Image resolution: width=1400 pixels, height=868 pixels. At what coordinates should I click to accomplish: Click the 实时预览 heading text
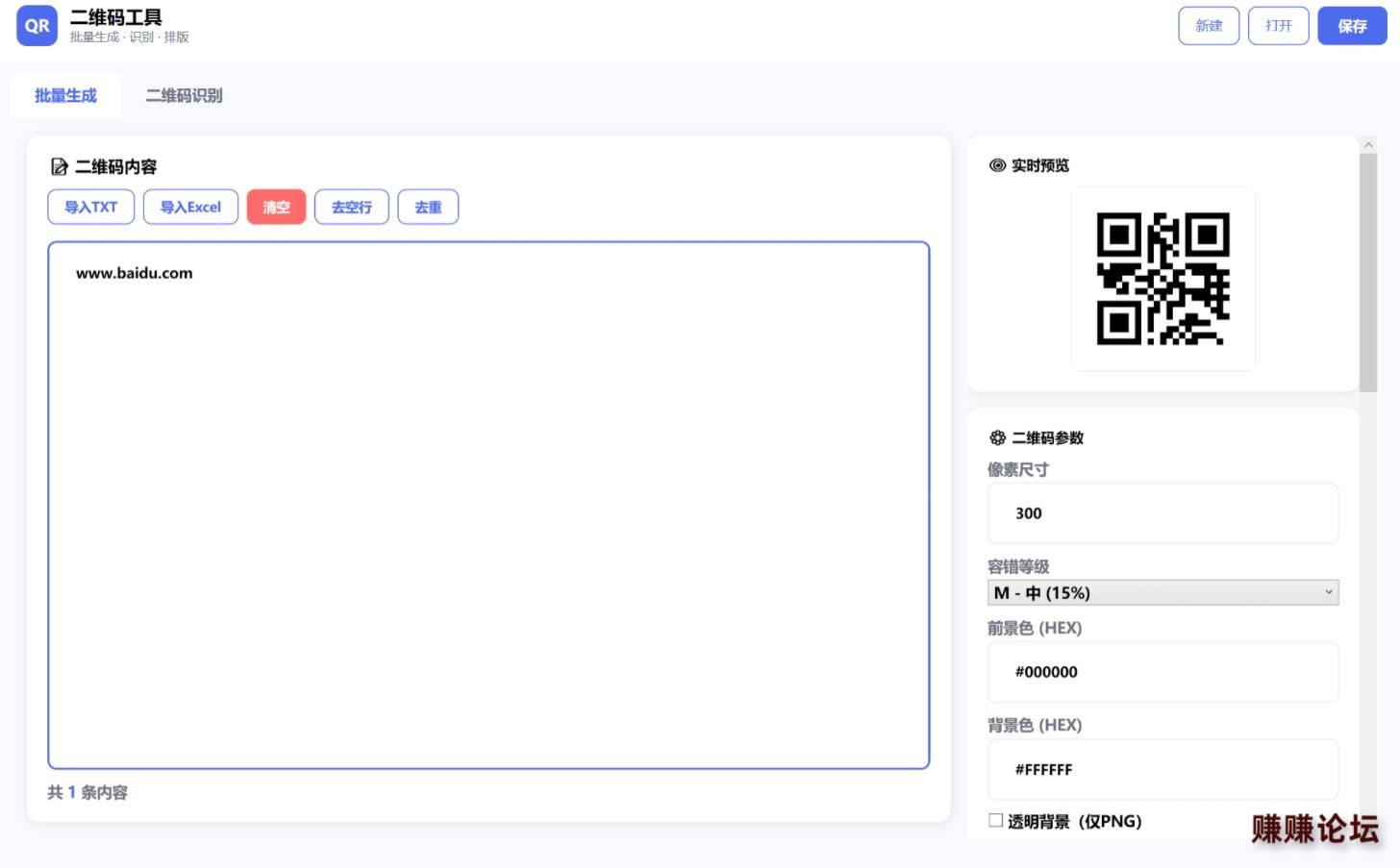tap(1040, 165)
